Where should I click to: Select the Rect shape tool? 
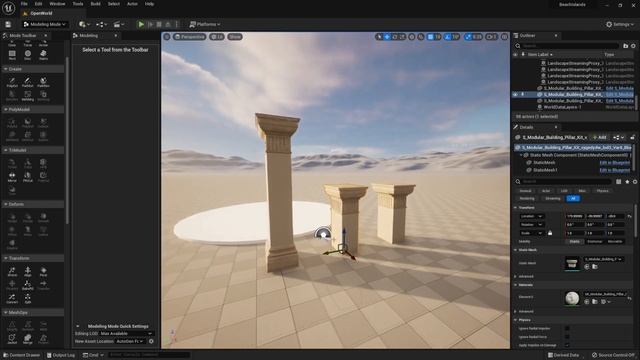12,55
